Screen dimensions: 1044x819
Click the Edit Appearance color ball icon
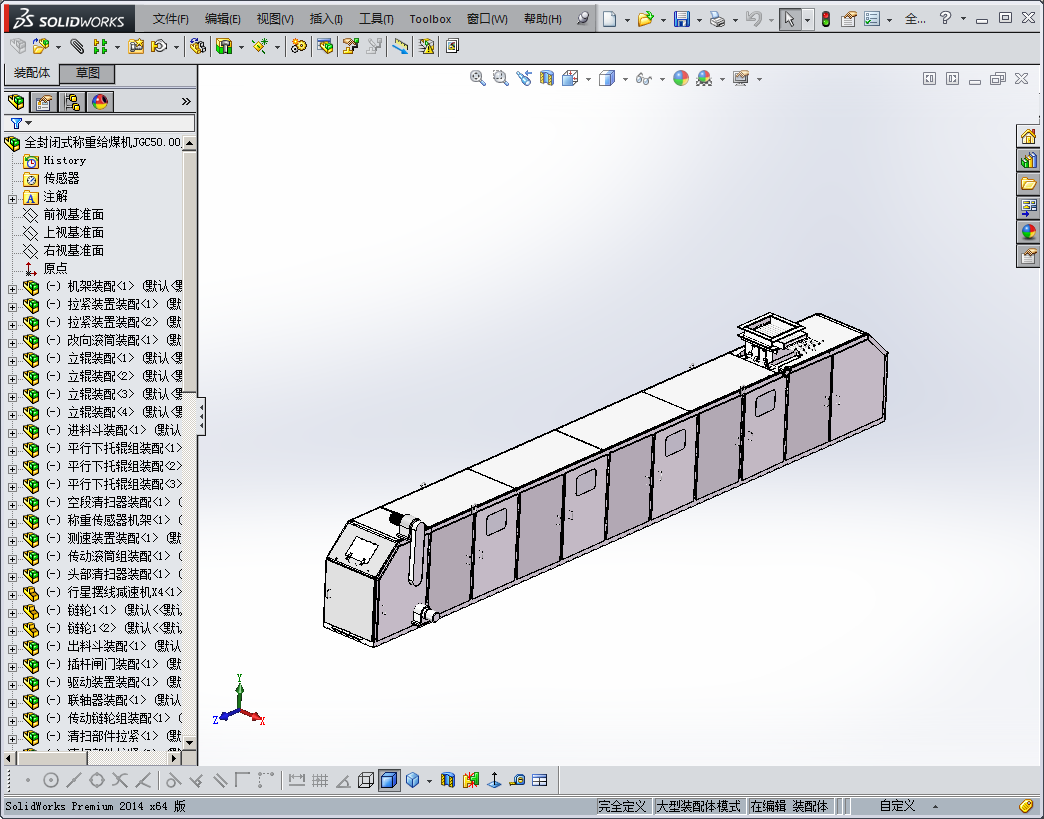680,78
